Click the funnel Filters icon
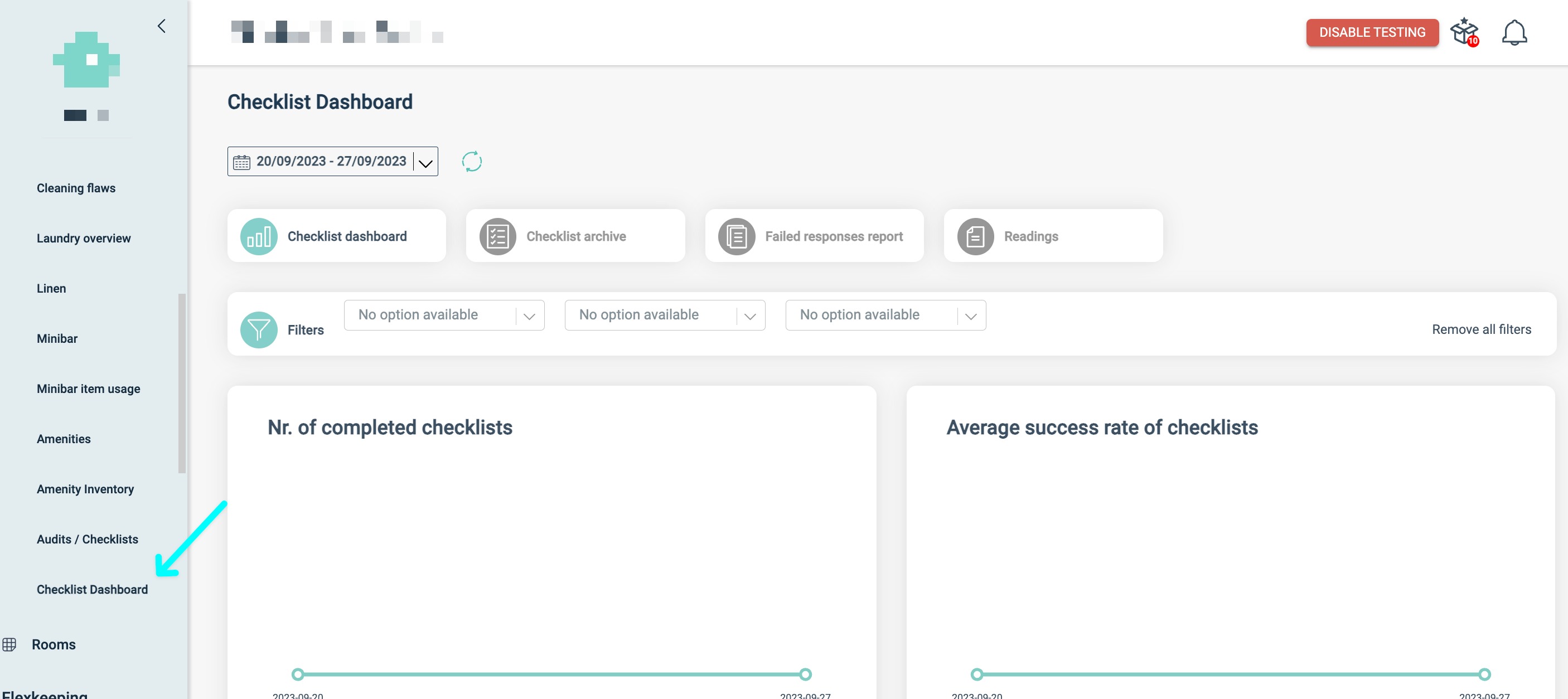The height and width of the screenshot is (699, 1568). point(259,330)
